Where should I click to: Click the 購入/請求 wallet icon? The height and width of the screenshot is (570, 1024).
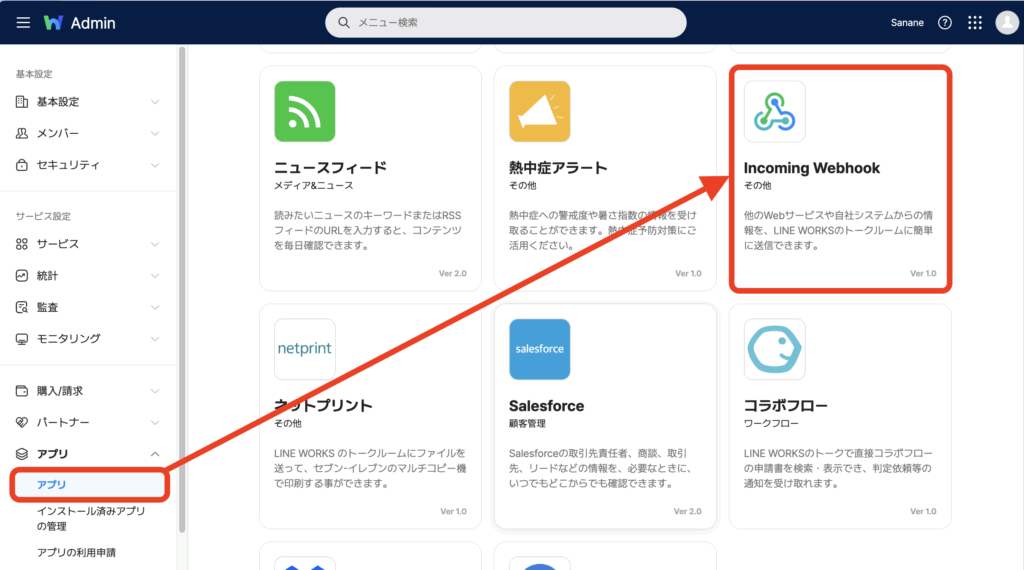click(22, 391)
